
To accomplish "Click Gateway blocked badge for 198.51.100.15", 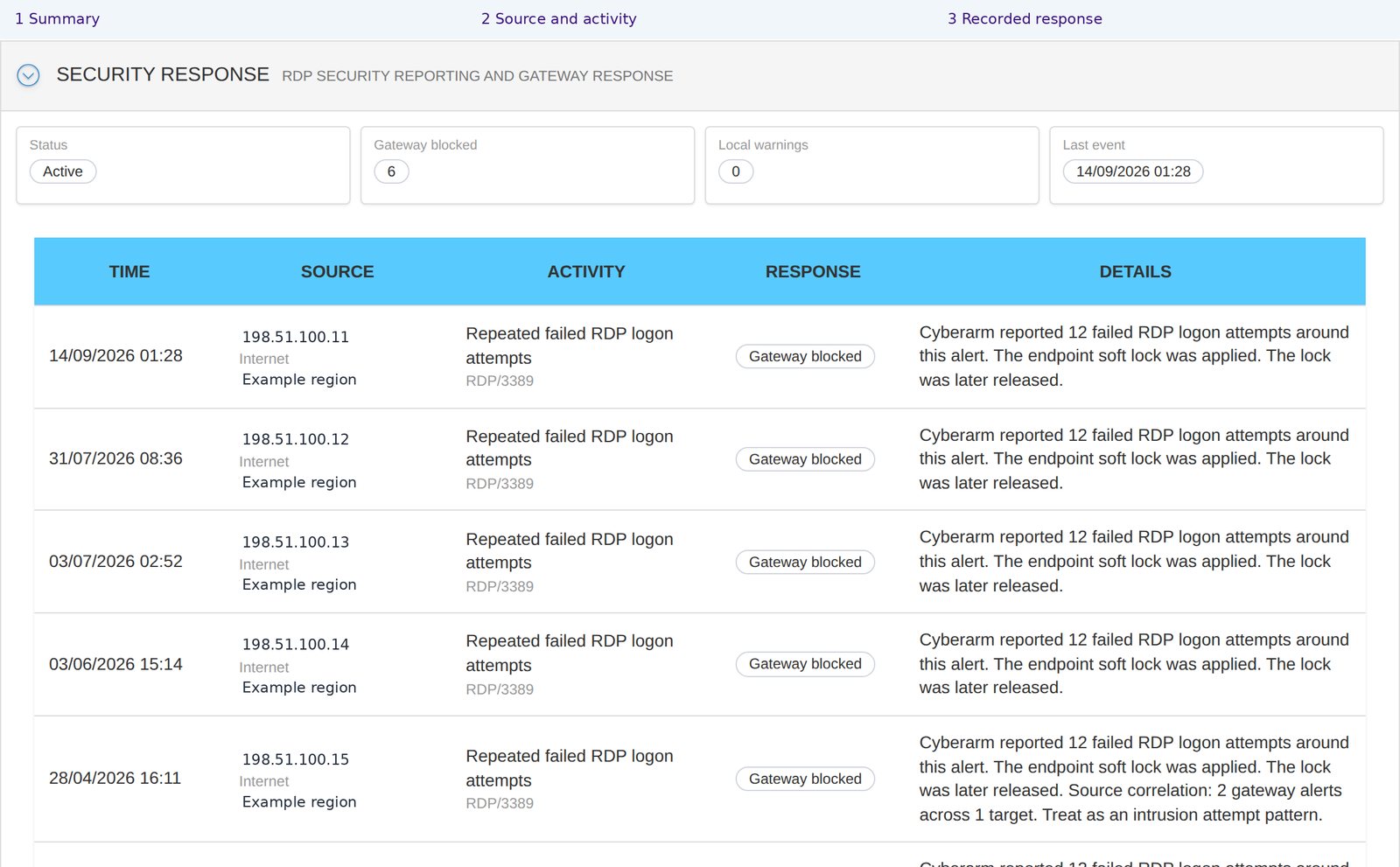I will pos(805,779).
